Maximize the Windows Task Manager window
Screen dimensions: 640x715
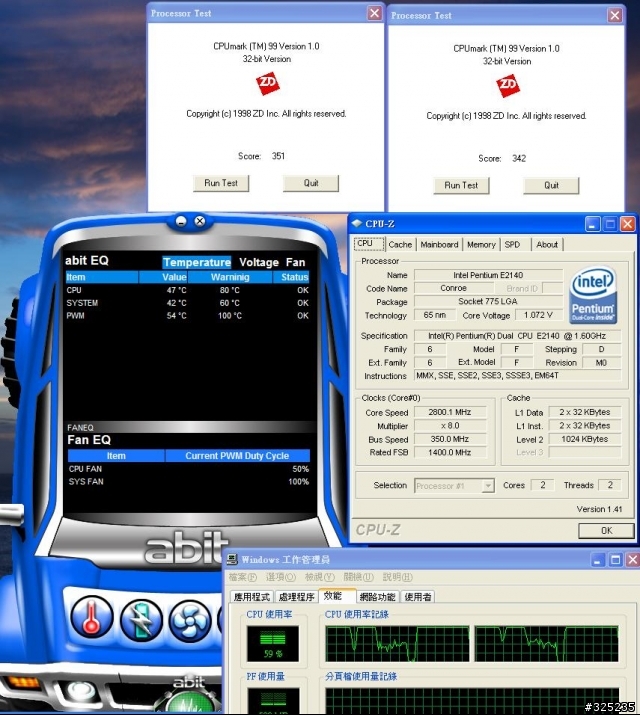[x=615, y=560]
